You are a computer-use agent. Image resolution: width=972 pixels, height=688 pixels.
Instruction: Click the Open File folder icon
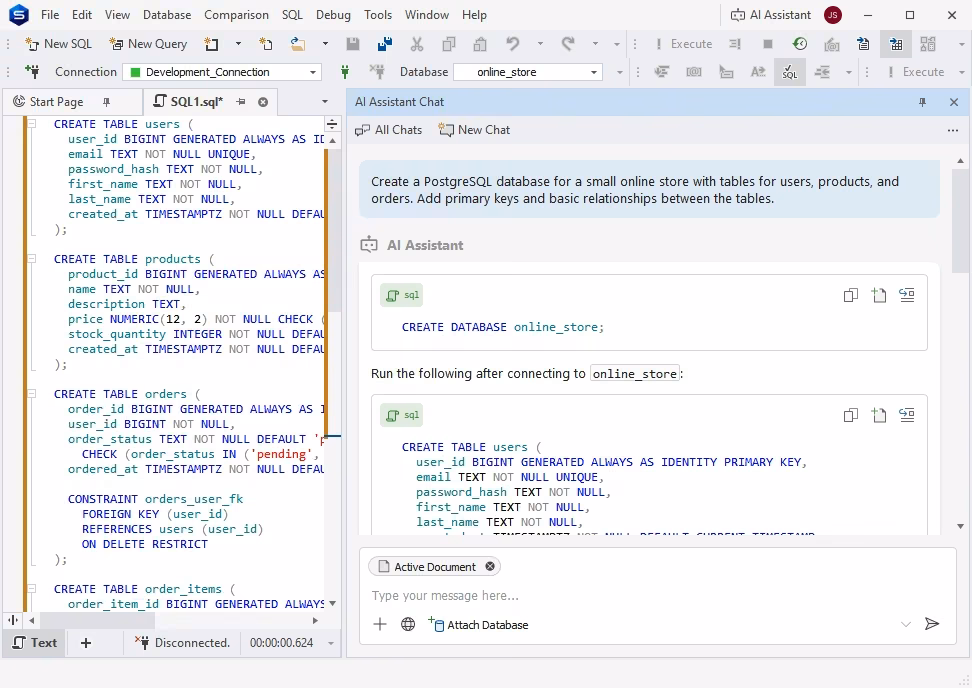click(298, 43)
